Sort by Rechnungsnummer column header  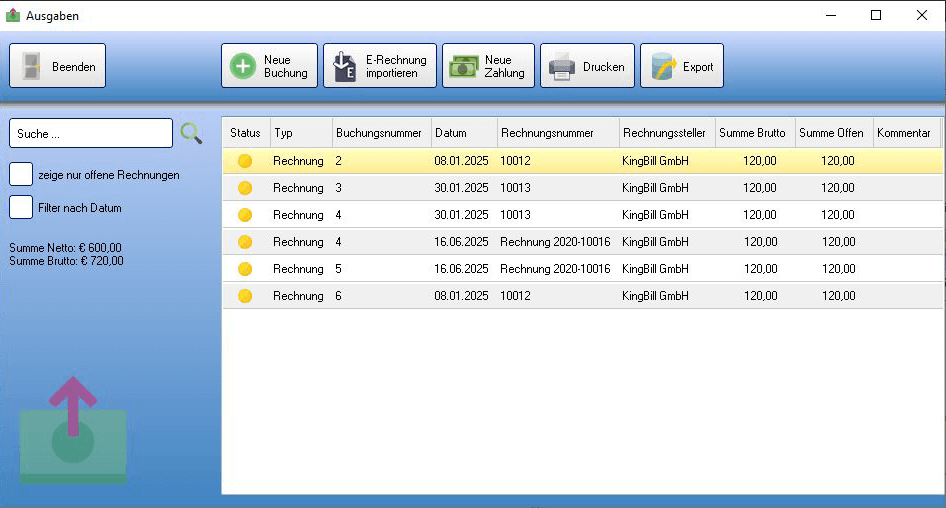pos(558,133)
